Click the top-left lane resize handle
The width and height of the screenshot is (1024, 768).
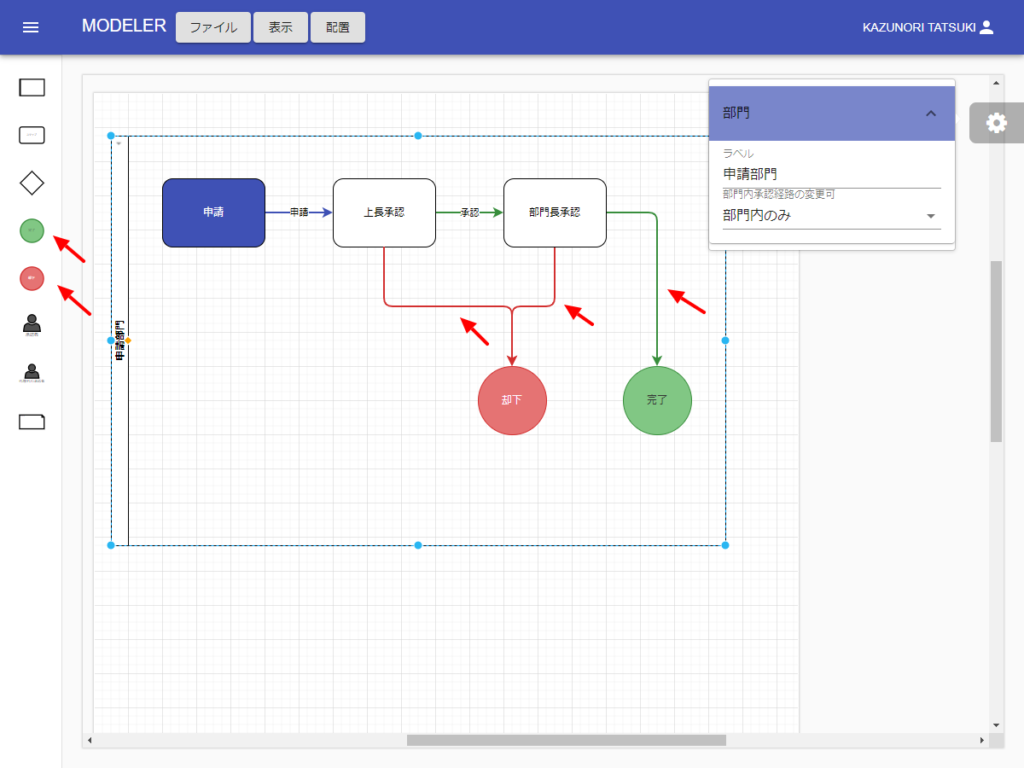point(111,136)
